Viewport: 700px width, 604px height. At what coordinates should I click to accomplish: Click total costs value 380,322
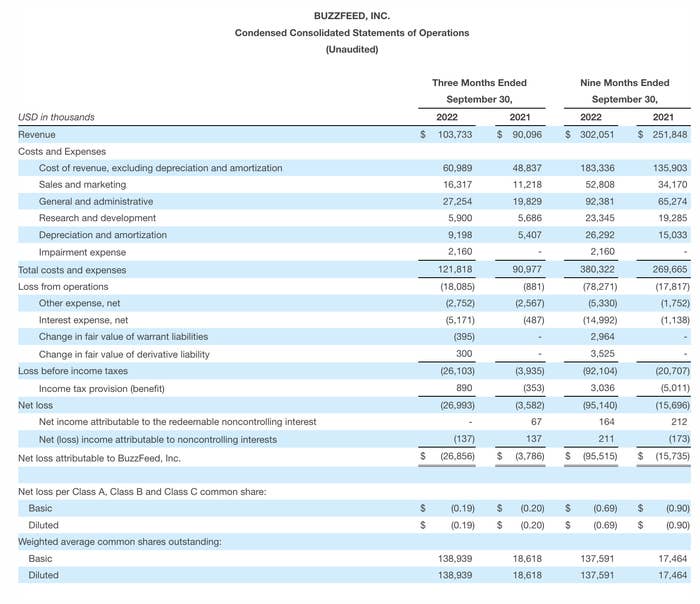597,269
